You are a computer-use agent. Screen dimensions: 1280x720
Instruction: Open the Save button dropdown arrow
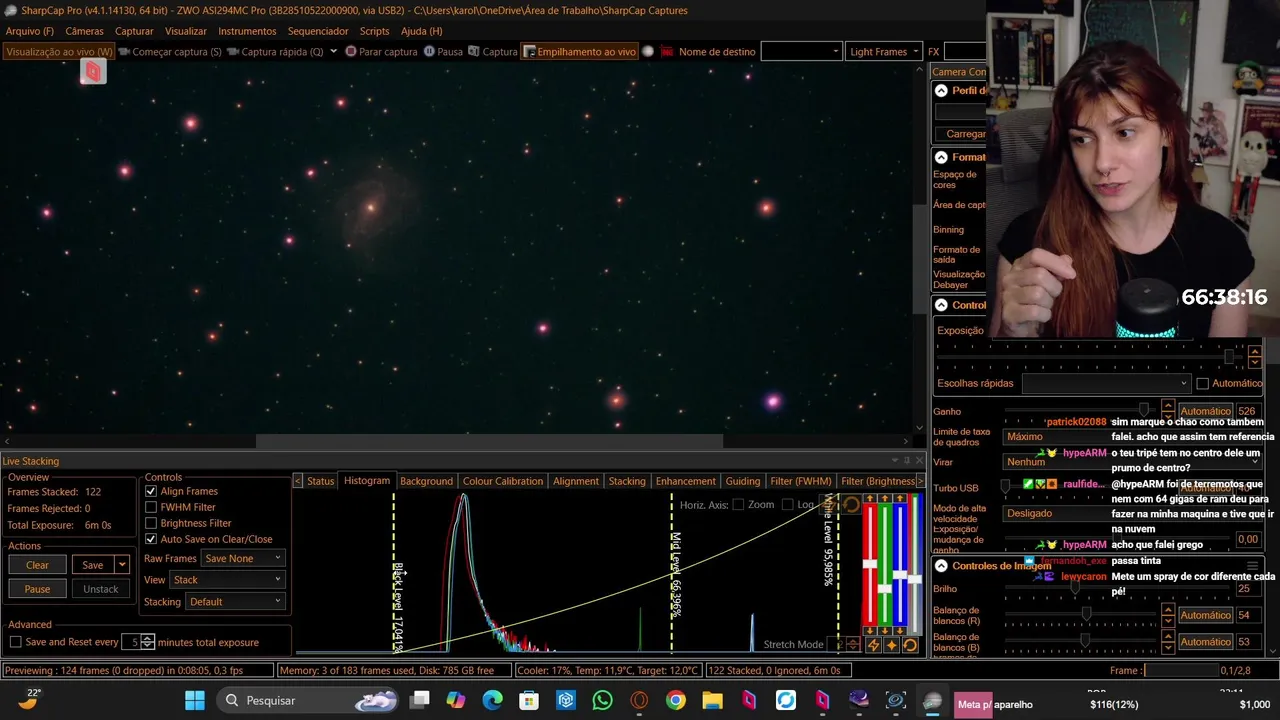[122, 565]
